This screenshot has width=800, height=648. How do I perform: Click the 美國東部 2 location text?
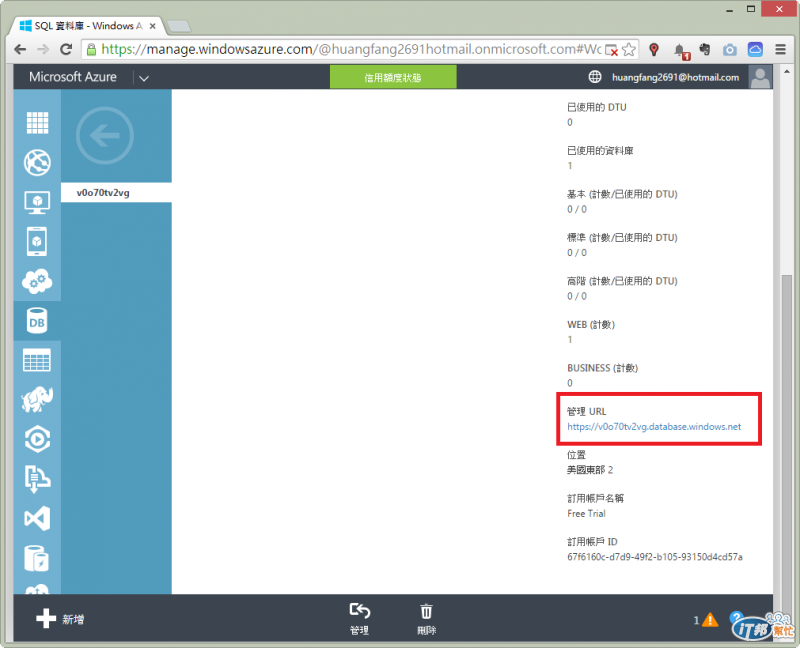coord(590,470)
